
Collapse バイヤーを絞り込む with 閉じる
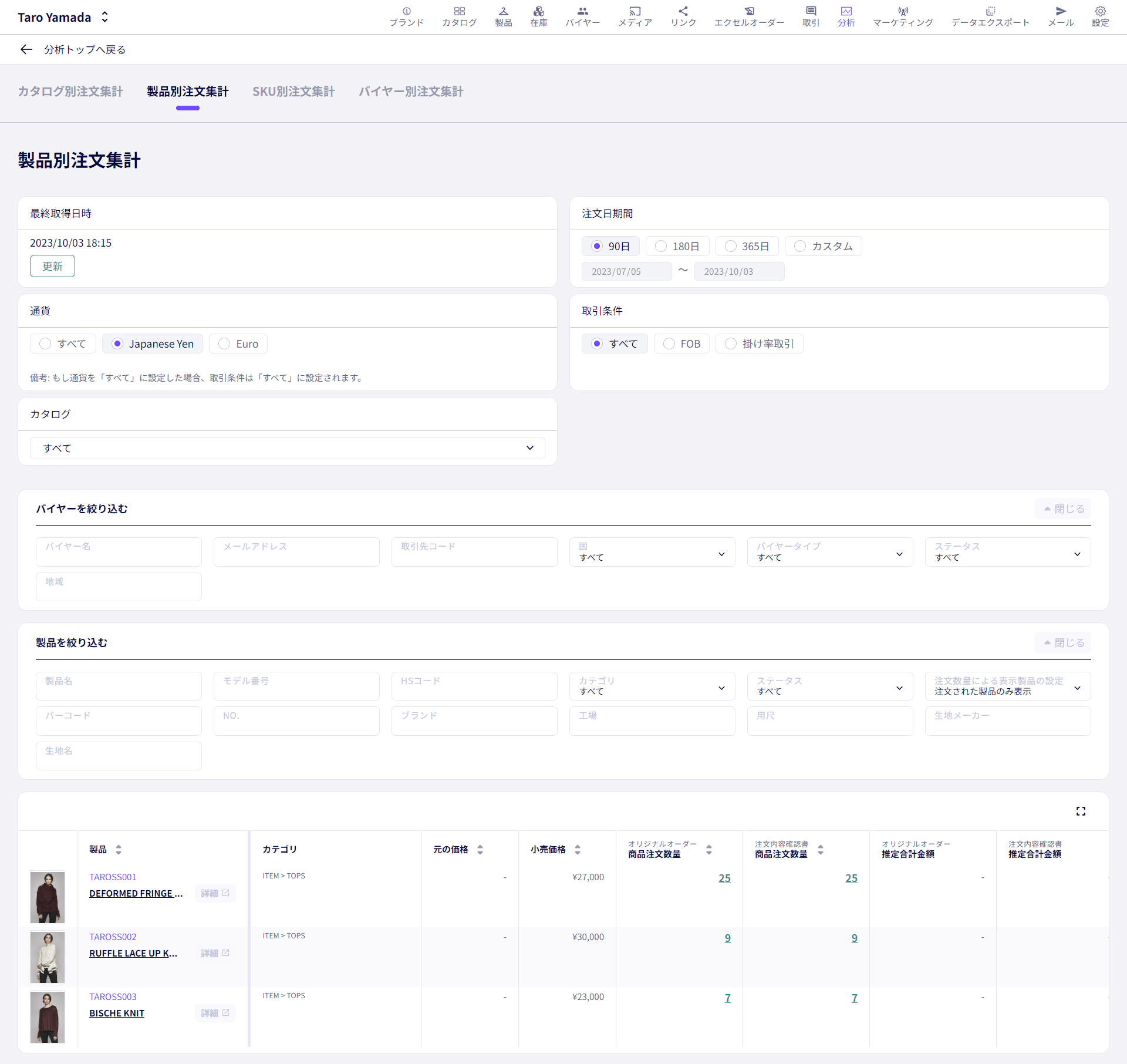coord(1063,509)
